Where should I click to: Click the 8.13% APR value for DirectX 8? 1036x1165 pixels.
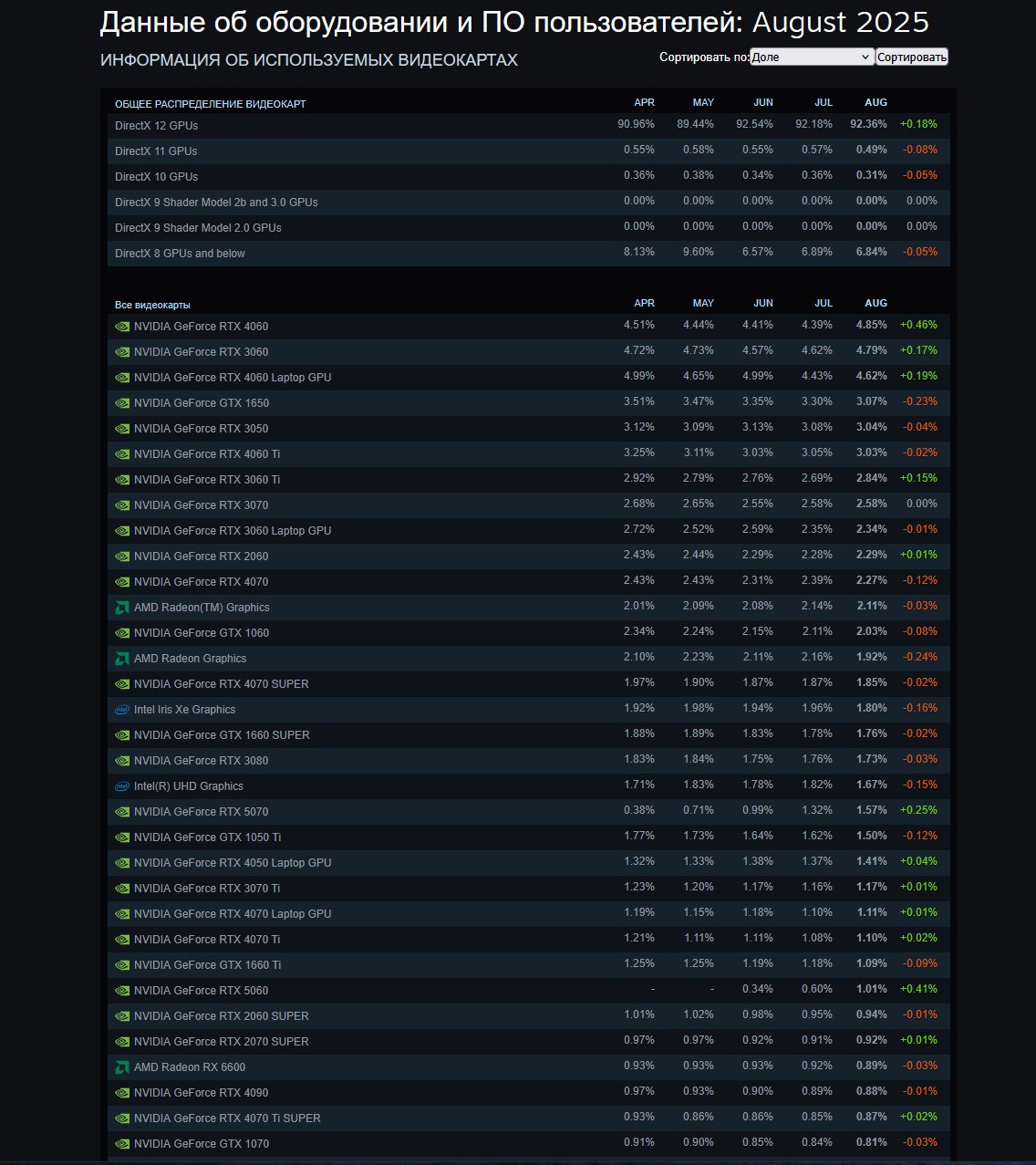click(x=639, y=252)
